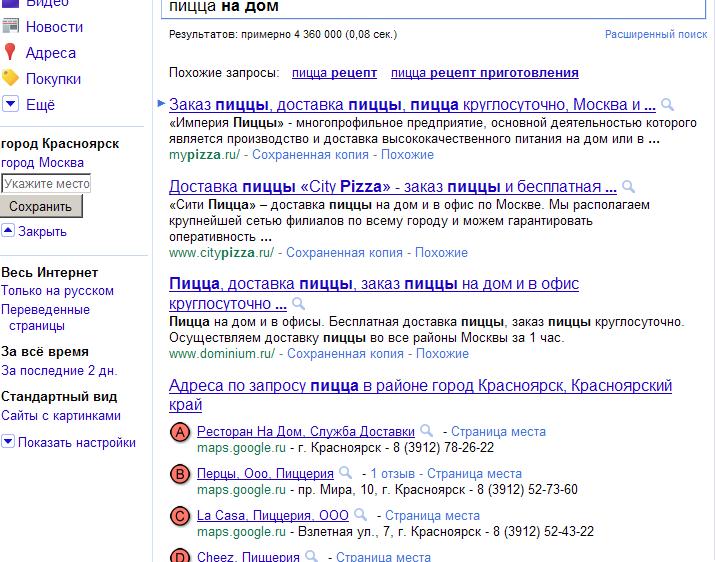Open Пицца, доставка пиццы dominium result
Image resolution: width=716 pixels, height=562 pixels.
[x=374, y=293]
